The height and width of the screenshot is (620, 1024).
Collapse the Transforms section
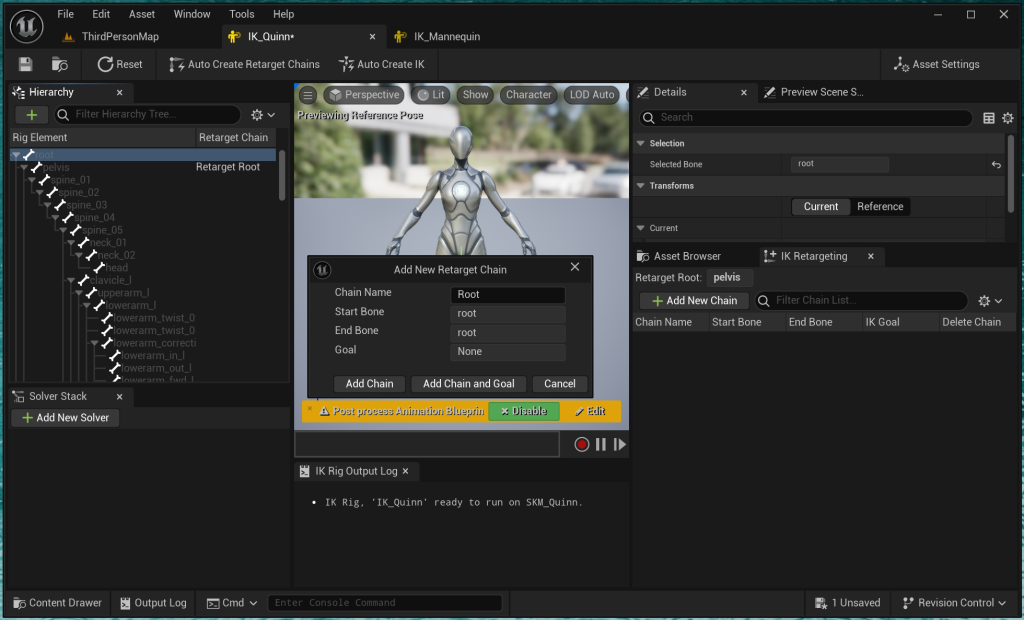coord(641,186)
